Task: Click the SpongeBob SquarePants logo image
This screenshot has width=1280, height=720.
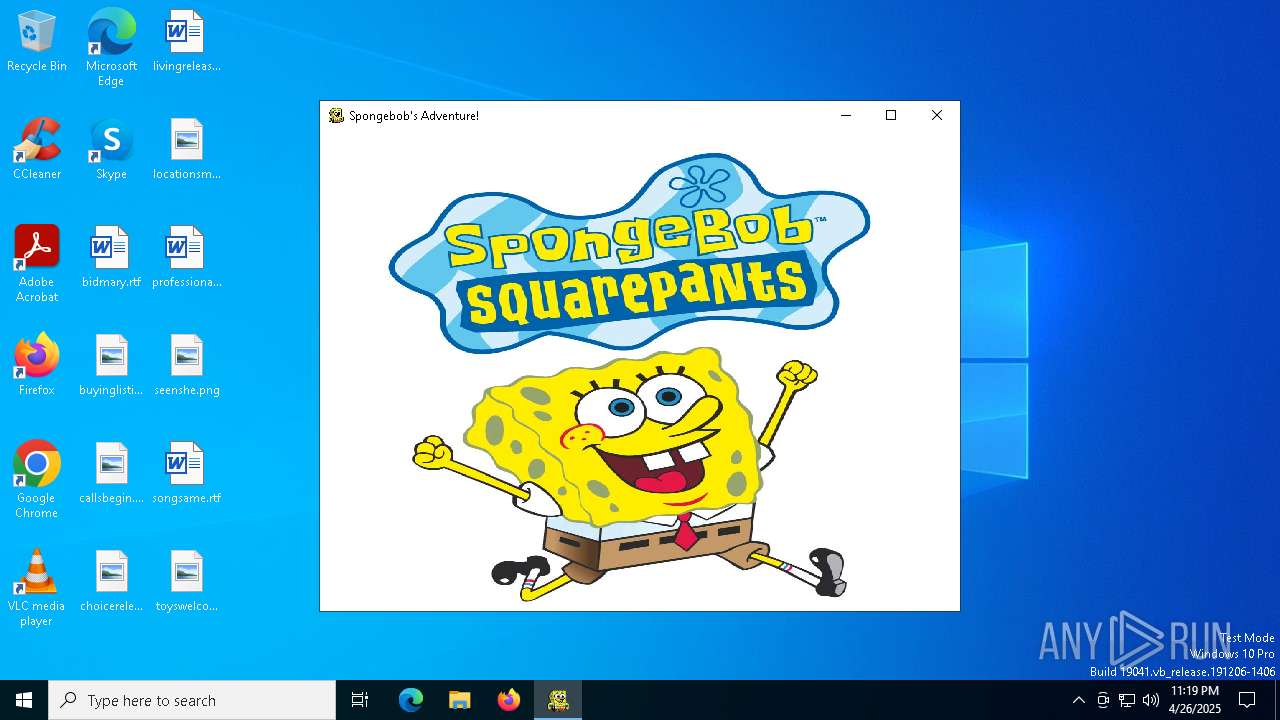Action: [x=629, y=253]
